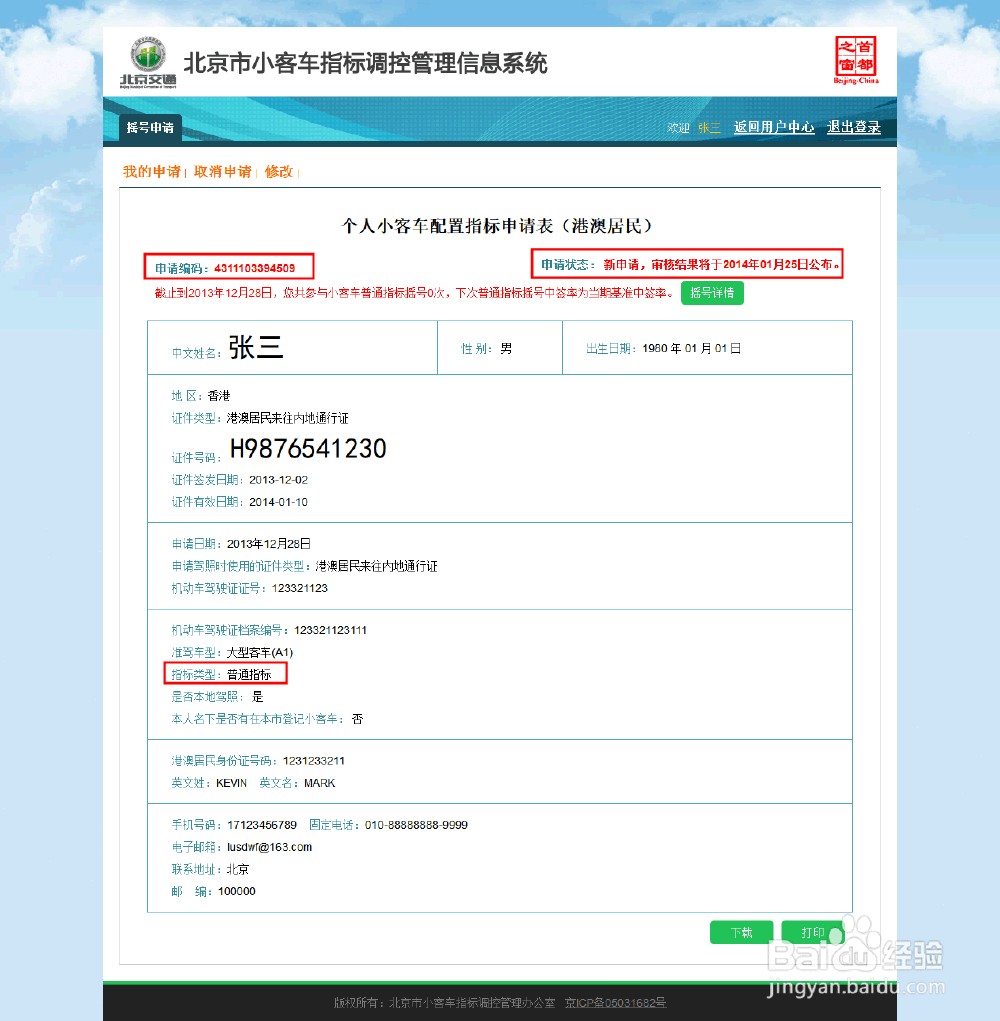
Task: Click the 打印 print button
Action: [x=814, y=932]
